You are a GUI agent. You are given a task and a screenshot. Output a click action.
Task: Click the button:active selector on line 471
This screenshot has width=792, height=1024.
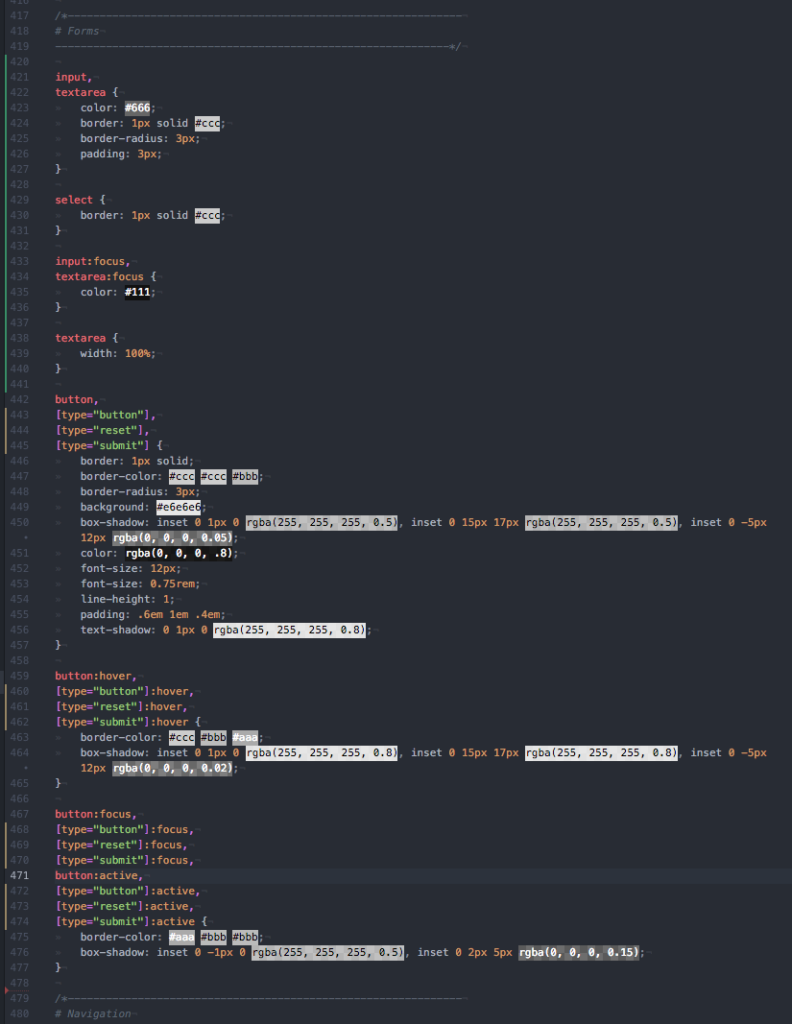(98, 875)
